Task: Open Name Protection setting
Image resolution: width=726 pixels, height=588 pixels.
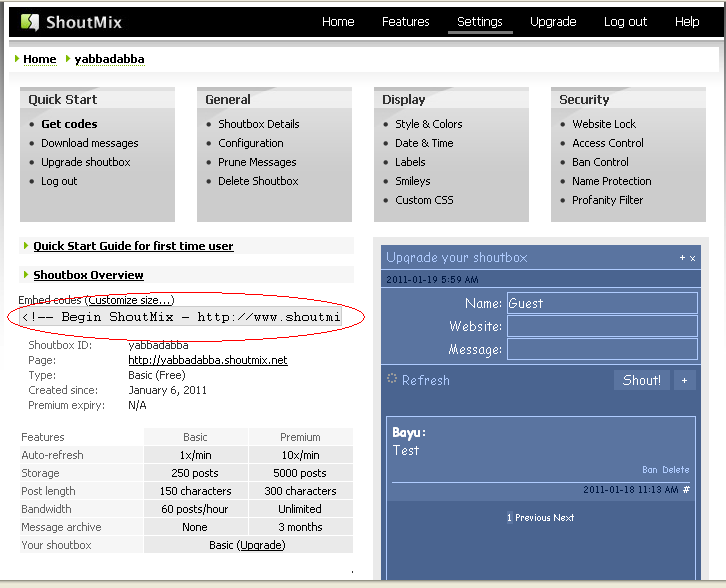Action: [612, 181]
